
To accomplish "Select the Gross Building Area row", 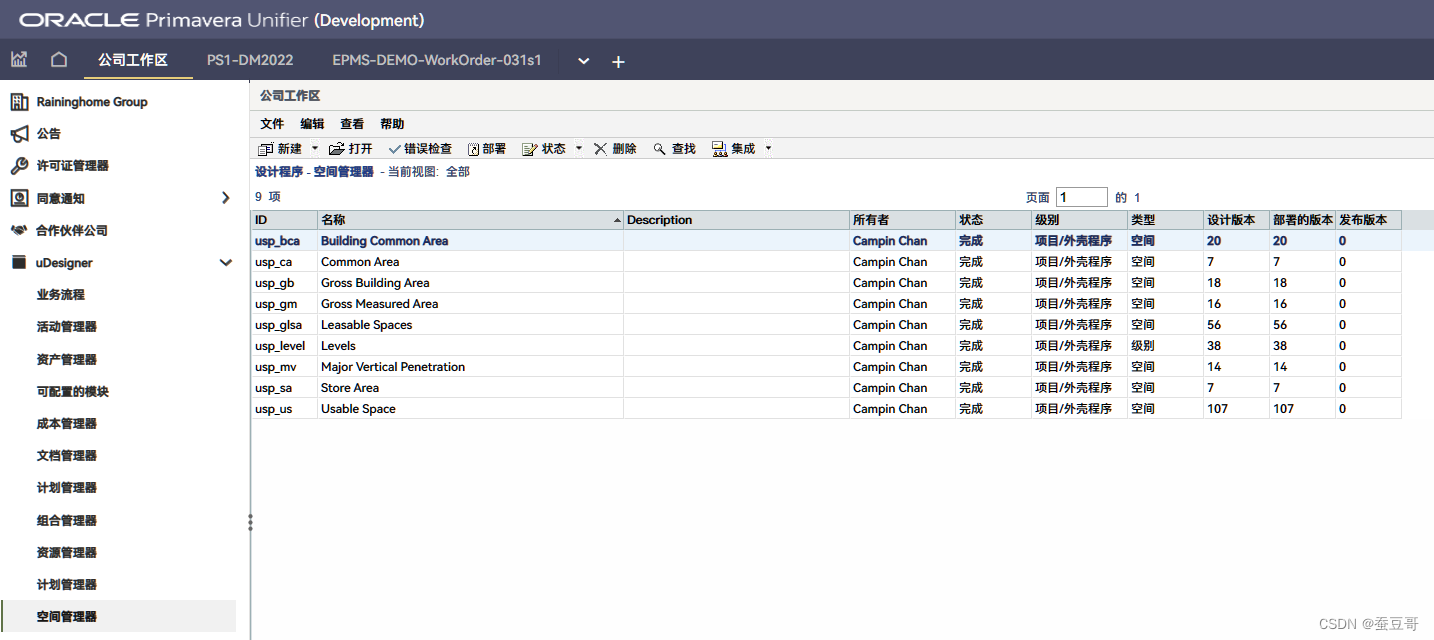I will click(826, 283).
